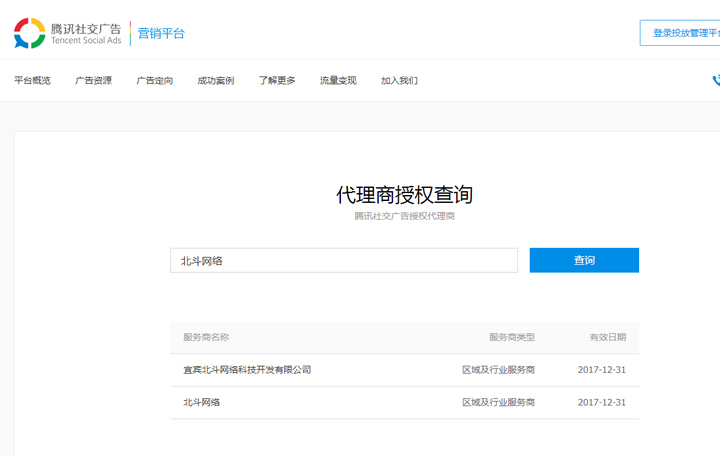Open the 平台概览 navigation item
The image size is (720, 456).
click(x=32, y=81)
